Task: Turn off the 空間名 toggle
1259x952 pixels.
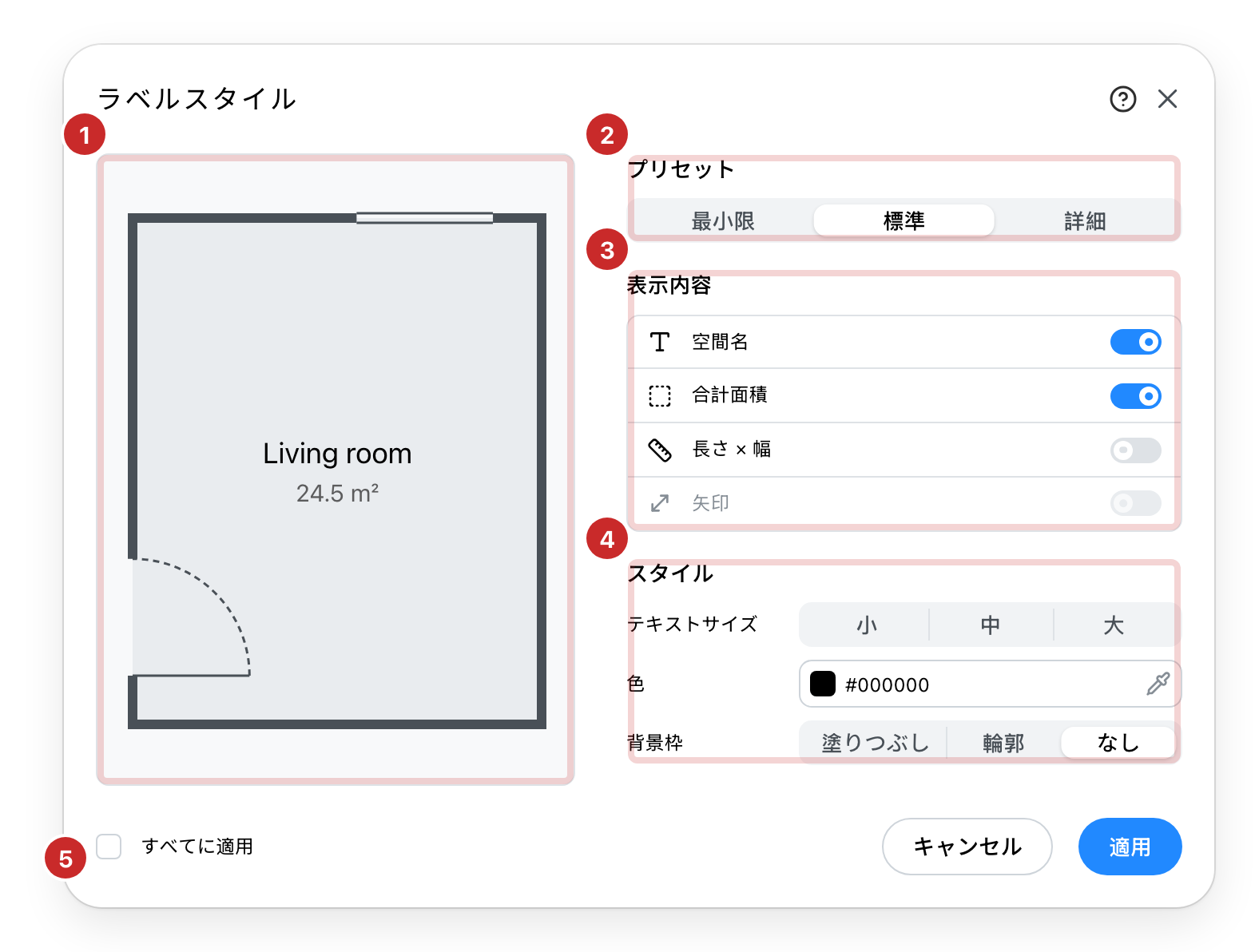Action: tap(1135, 342)
